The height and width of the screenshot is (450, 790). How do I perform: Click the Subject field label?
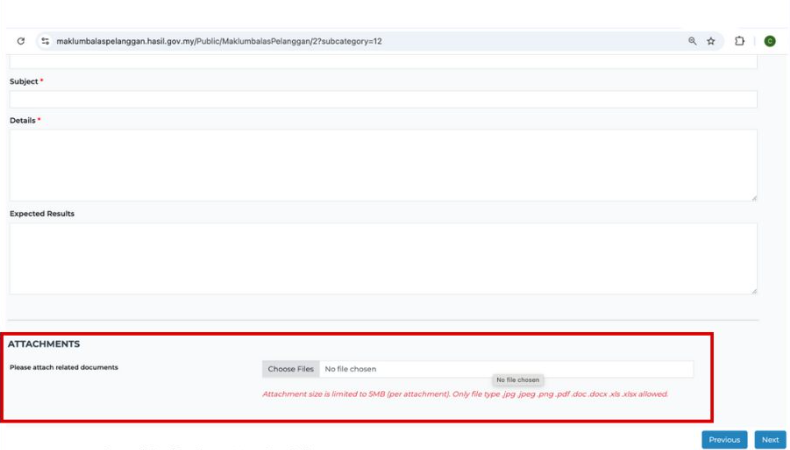click(x=23, y=81)
